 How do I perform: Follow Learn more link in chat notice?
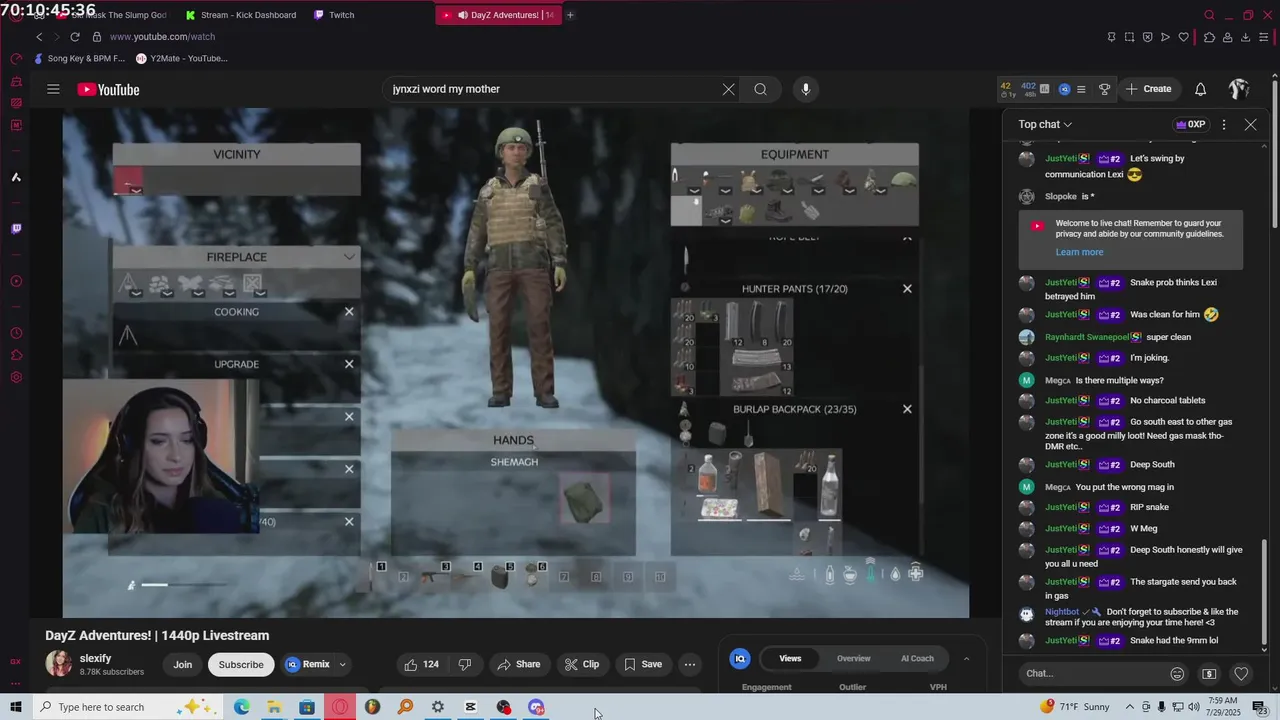[1079, 252]
